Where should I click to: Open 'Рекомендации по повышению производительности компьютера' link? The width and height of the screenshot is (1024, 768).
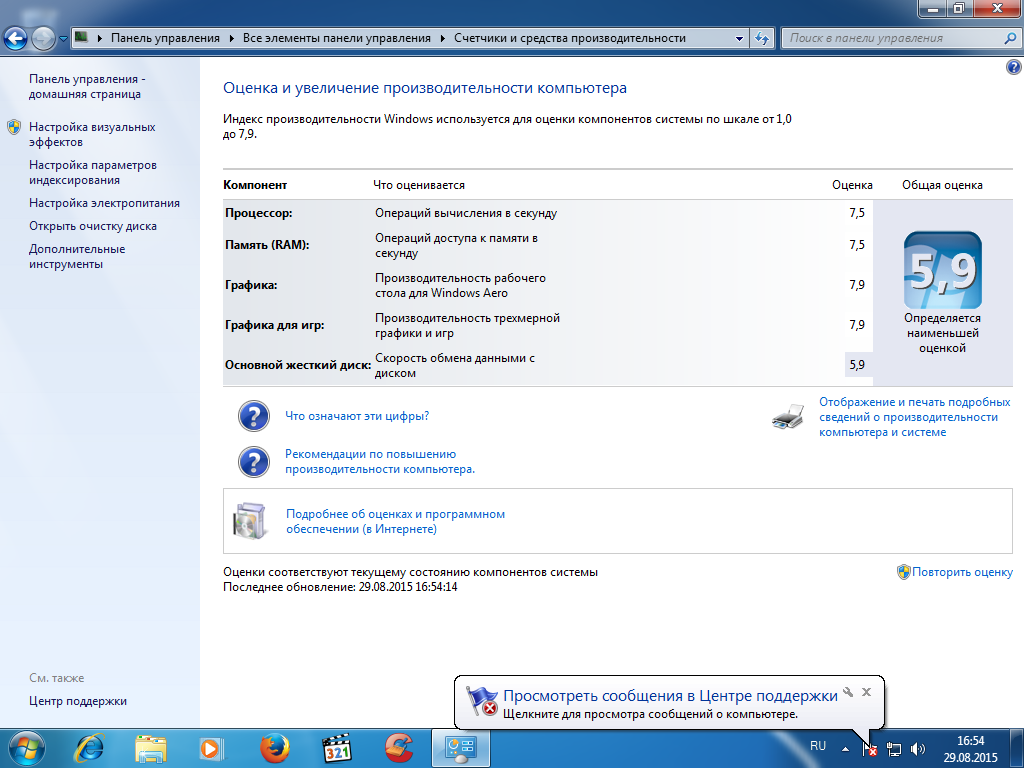pos(380,462)
